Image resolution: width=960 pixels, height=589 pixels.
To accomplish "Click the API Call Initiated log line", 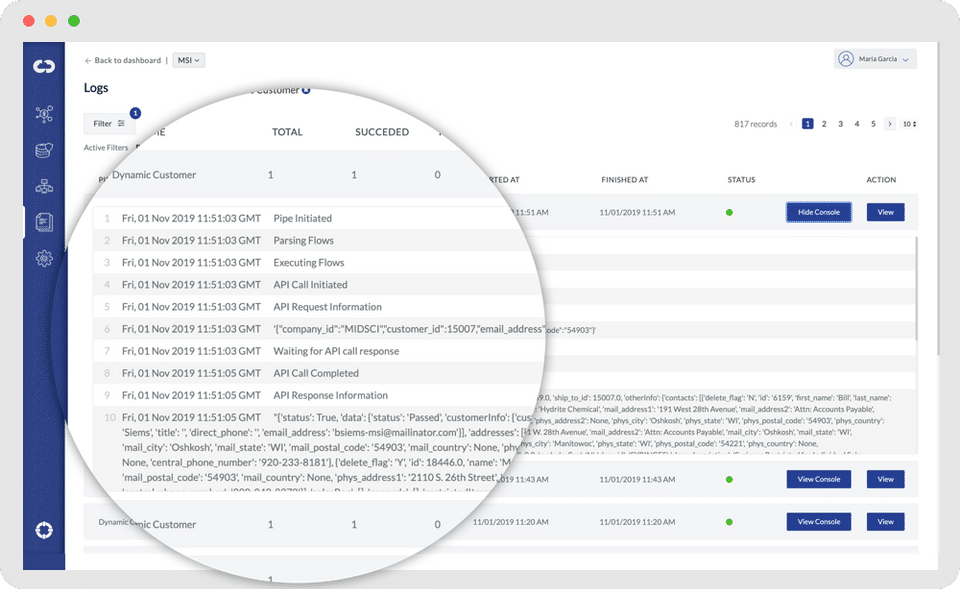I will coord(310,284).
